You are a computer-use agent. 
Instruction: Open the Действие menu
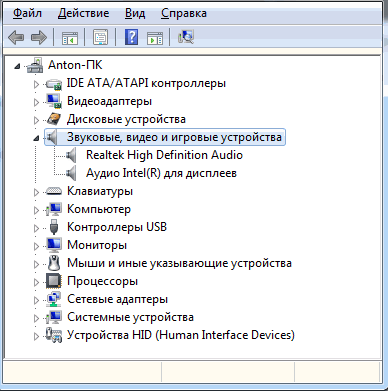coord(83,13)
